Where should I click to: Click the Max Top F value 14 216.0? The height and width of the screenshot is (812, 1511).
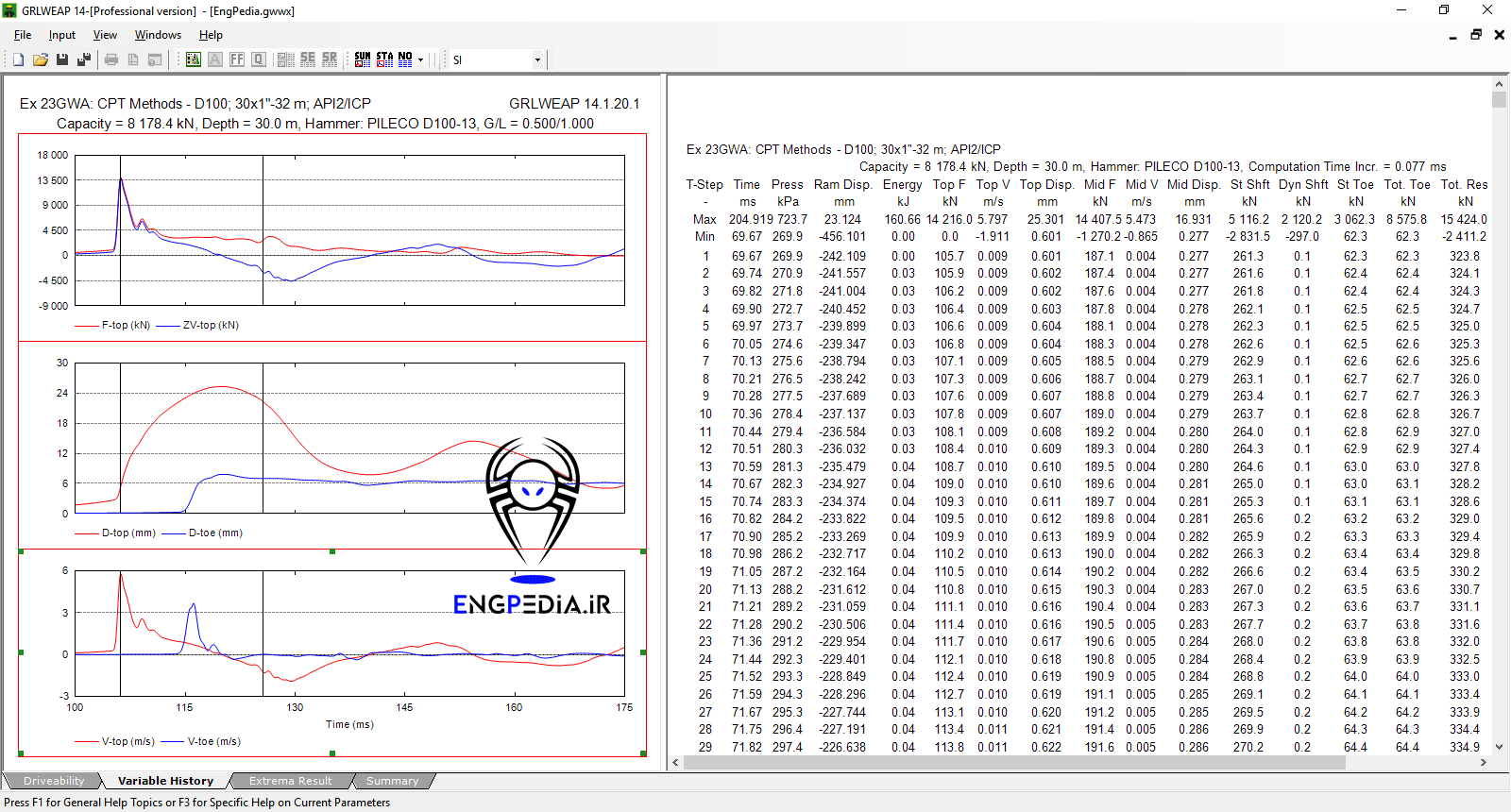949,219
